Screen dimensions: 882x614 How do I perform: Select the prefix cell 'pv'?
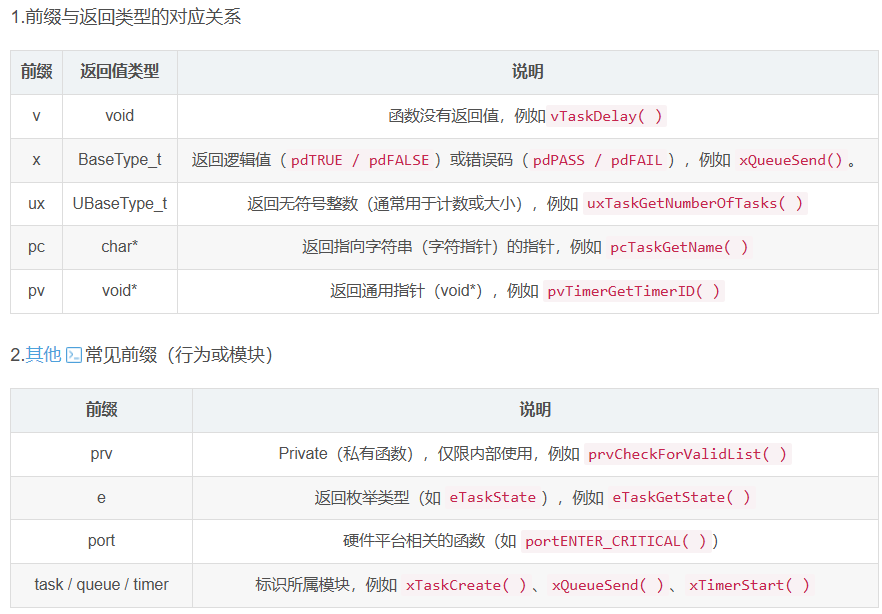pyautogui.click(x=37, y=291)
